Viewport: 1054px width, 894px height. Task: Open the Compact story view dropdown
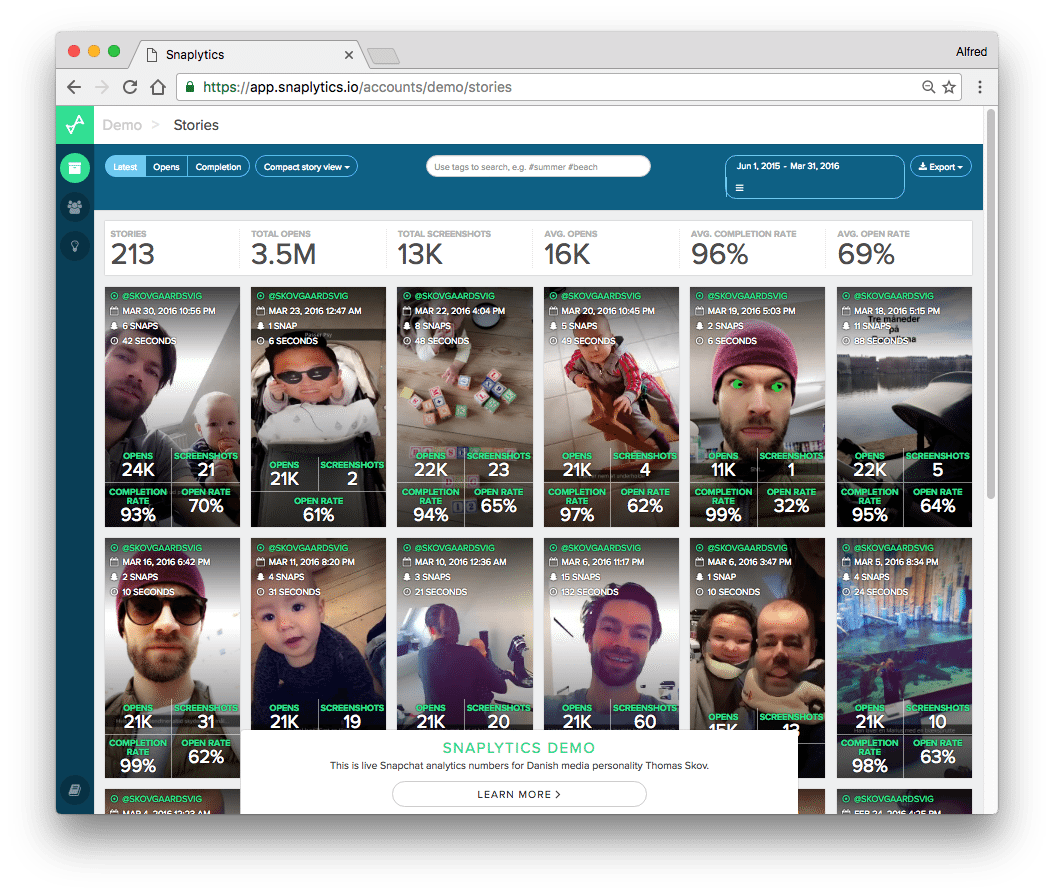(x=306, y=166)
